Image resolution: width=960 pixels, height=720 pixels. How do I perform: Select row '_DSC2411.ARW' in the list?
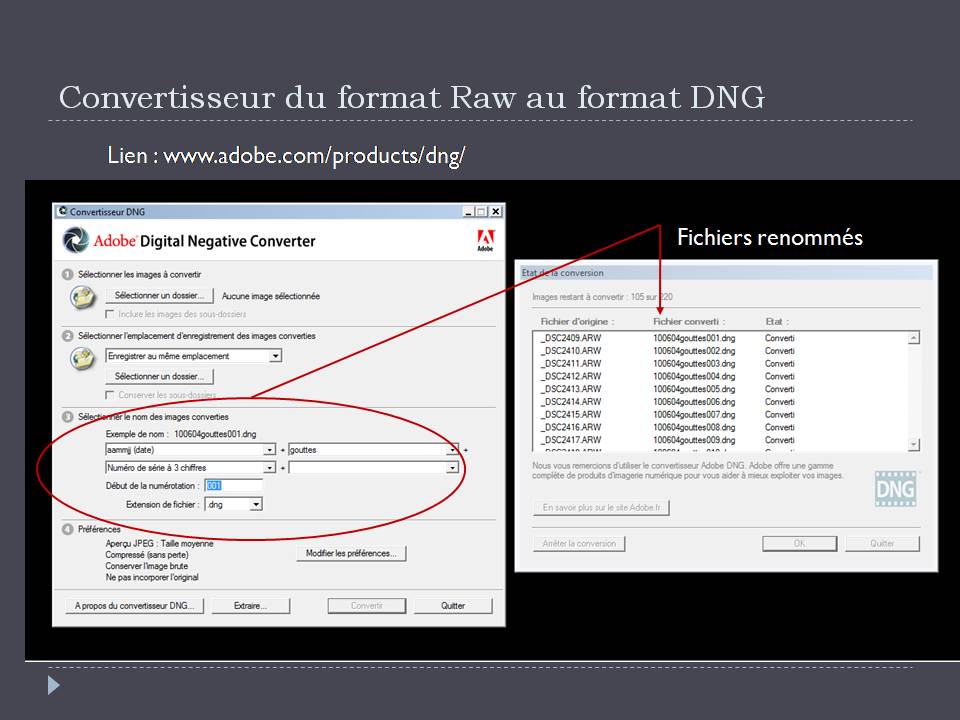720,364
